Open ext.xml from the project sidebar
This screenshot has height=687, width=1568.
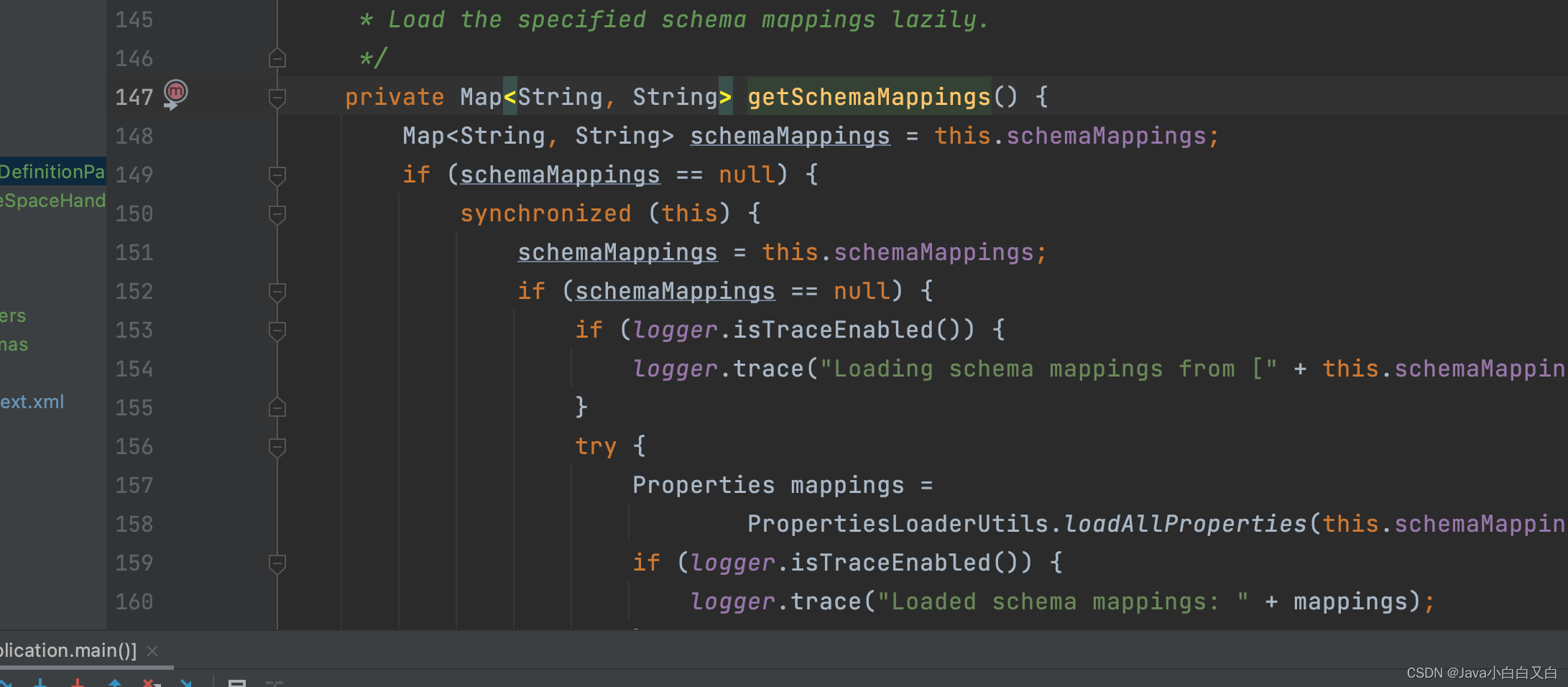pyautogui.click(x=32, y=402)
